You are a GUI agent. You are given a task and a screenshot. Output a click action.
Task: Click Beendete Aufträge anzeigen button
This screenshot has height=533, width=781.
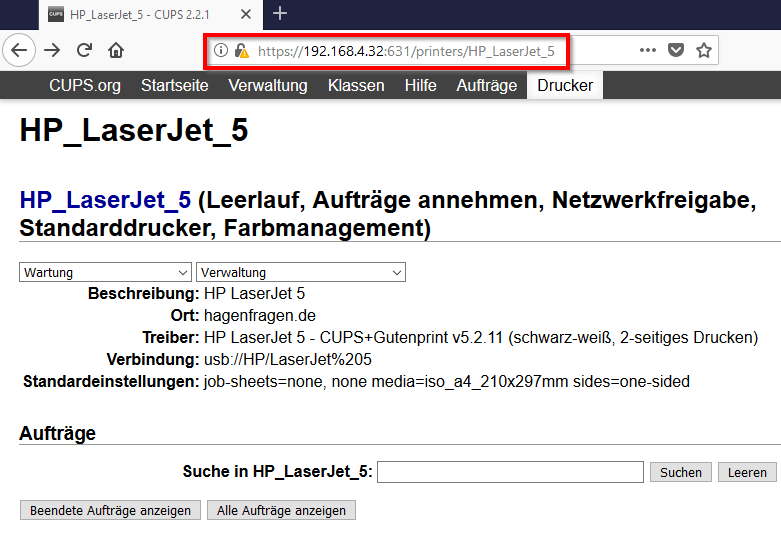tap(110, 510)
